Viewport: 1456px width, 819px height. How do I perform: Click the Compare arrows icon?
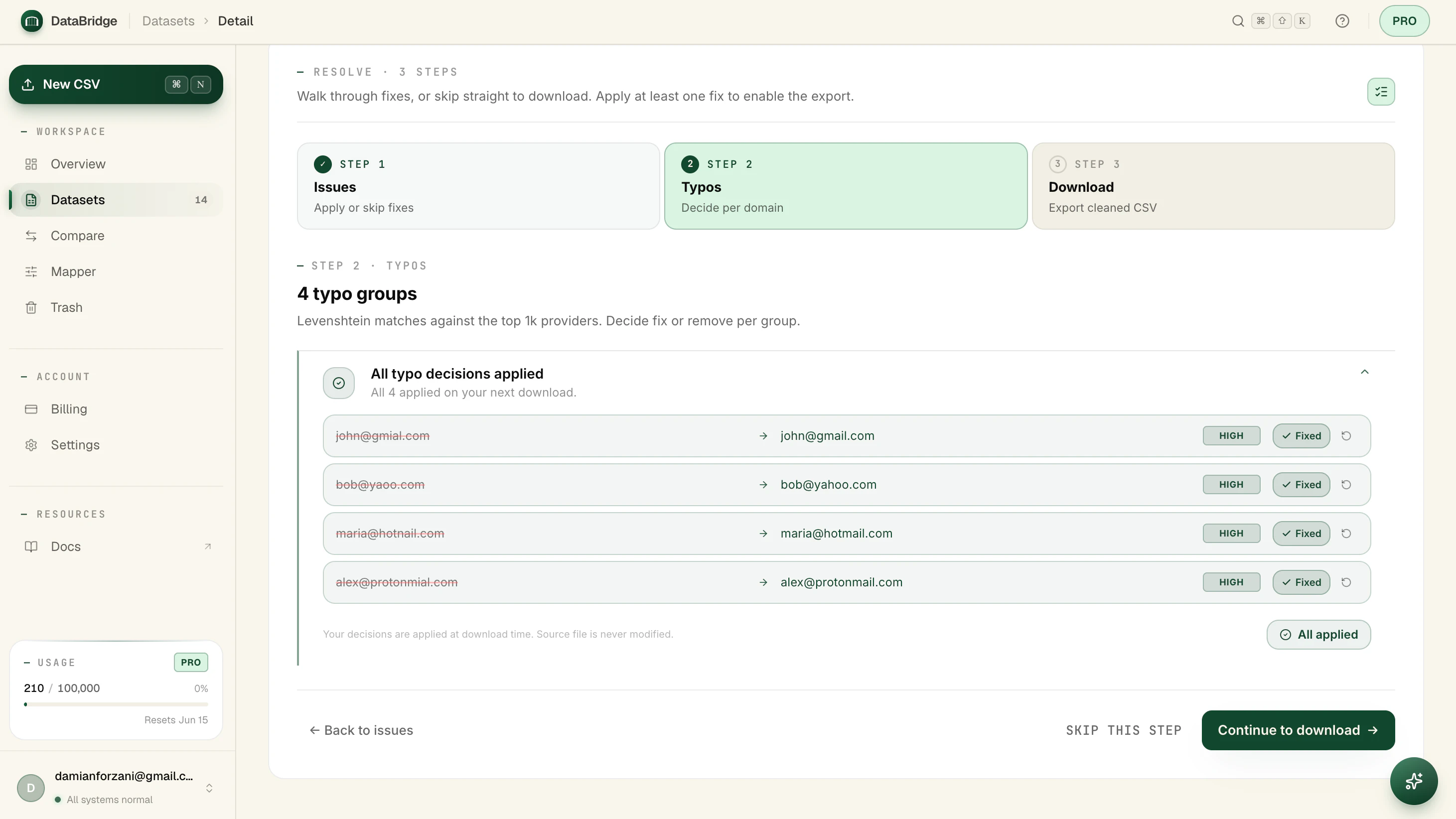31,236
